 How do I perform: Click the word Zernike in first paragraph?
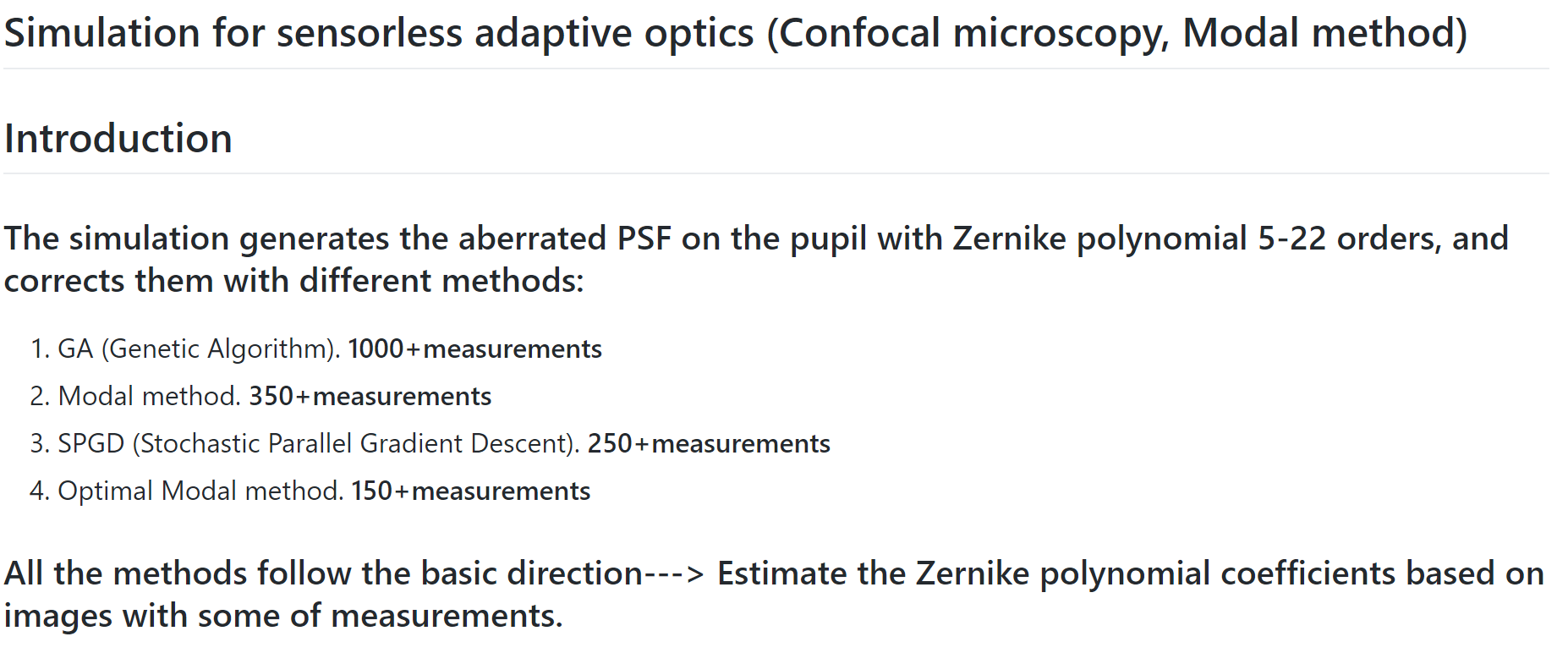[x=1009, y=238]
